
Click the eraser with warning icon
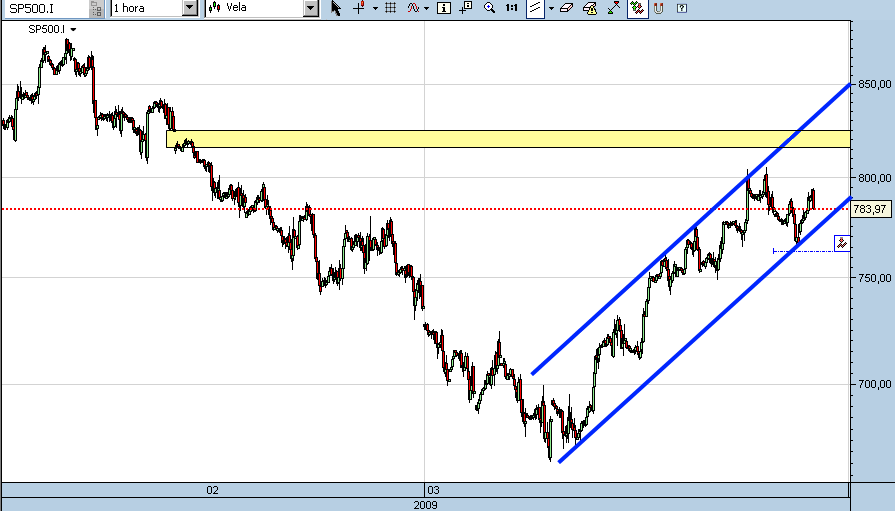point(590,8)
